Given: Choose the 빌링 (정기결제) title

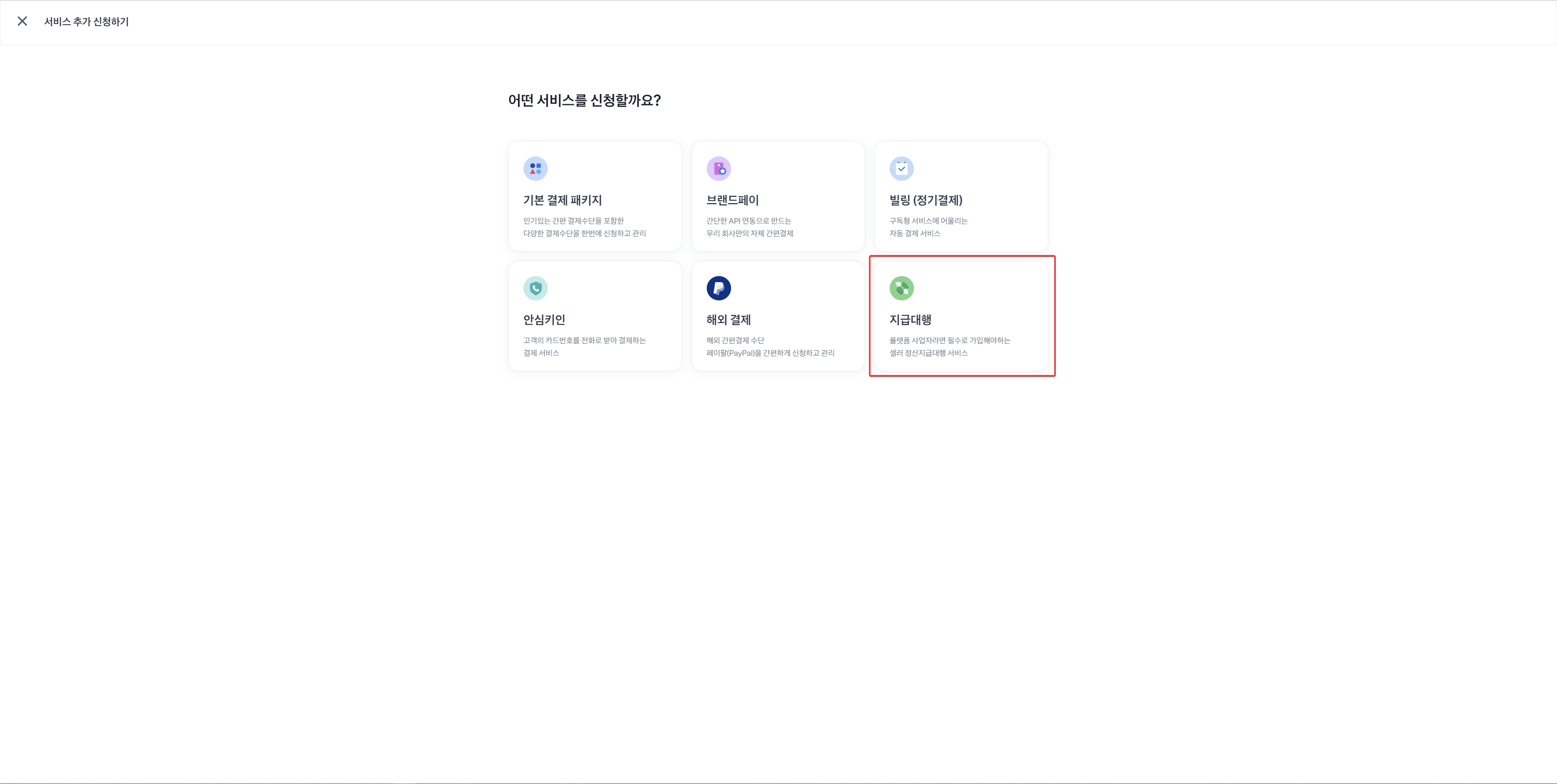Looking at the screenshot, I should tap(925, 200).
